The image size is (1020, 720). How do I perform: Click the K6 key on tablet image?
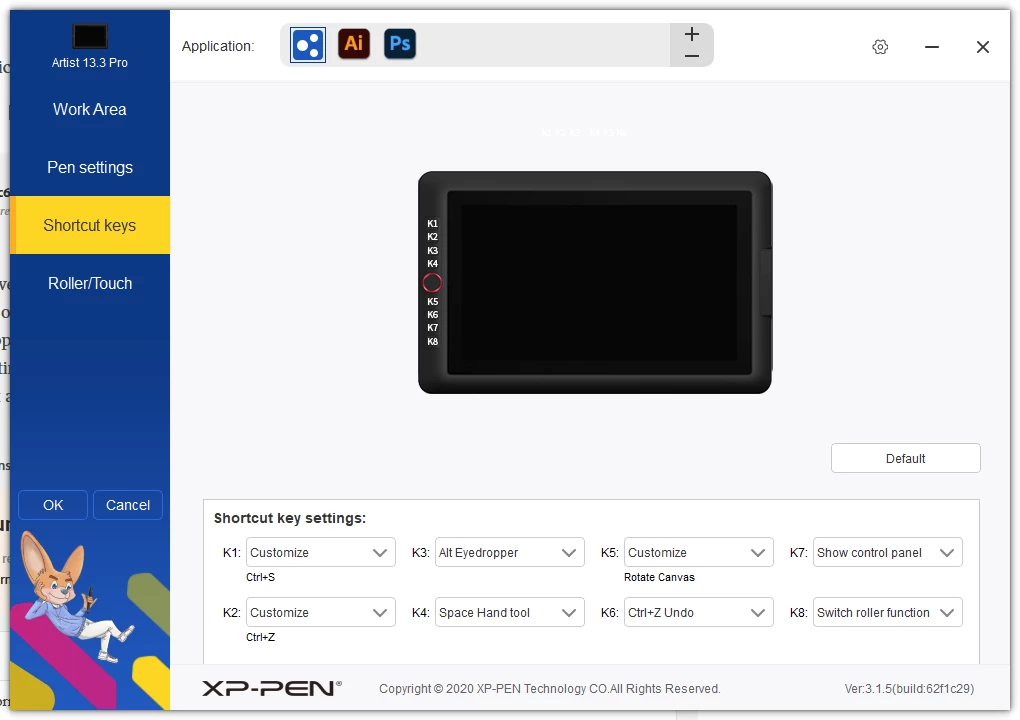pyautogui.click(x=433, y=315)
